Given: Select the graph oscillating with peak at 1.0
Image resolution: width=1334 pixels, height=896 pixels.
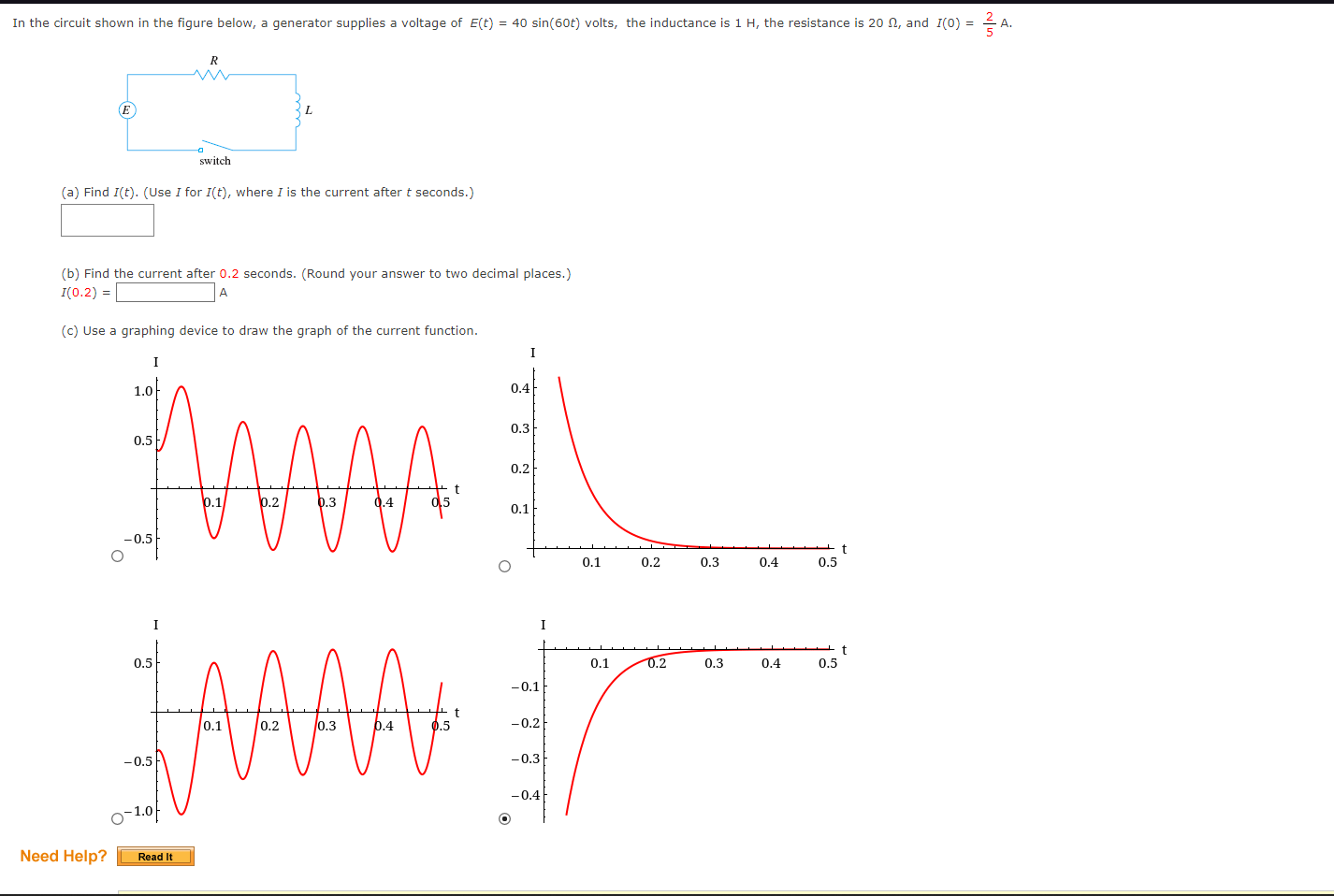Looking at the screenshot, I should pos(117,556).
